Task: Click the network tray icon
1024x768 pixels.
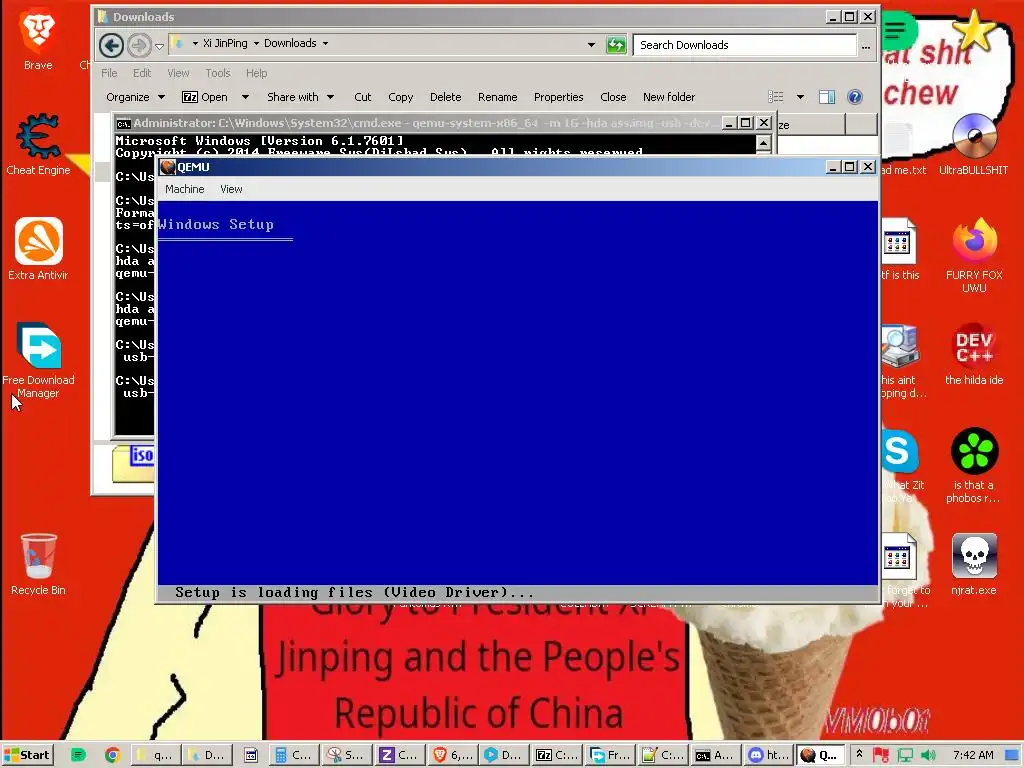Action: click(905, 755)
